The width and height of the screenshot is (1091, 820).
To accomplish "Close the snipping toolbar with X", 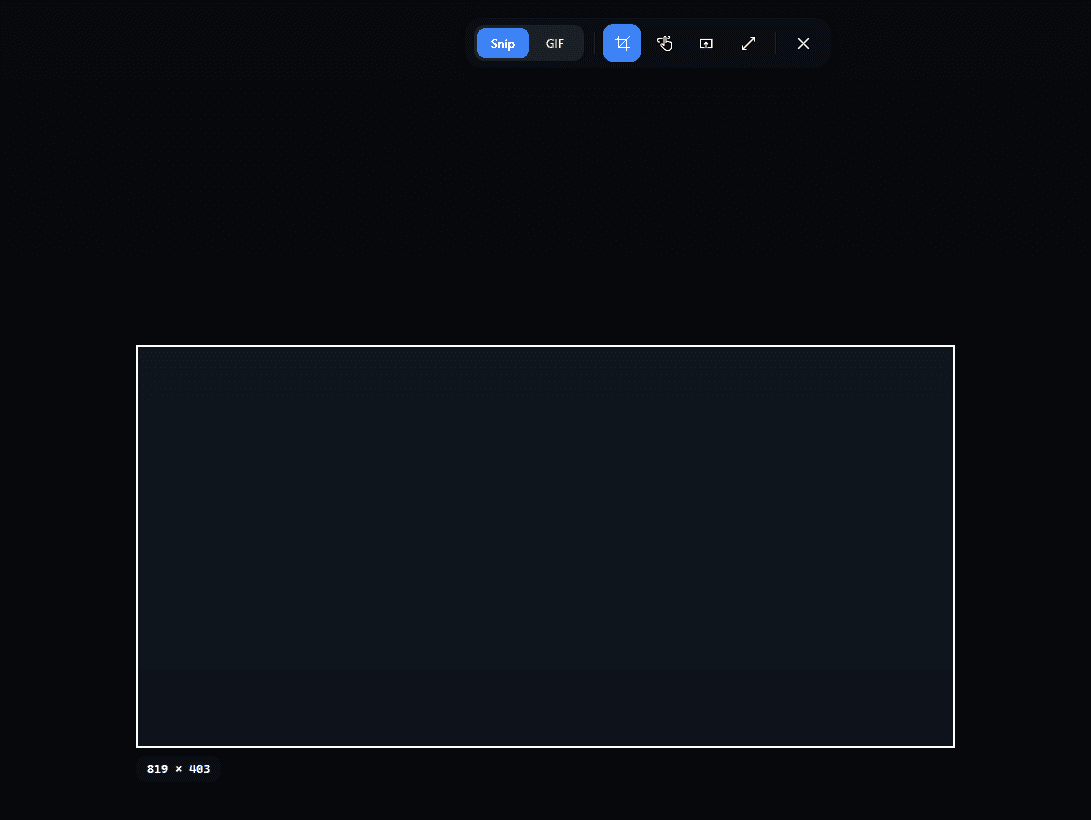I will pyautogui.click(x=803, y=43).
